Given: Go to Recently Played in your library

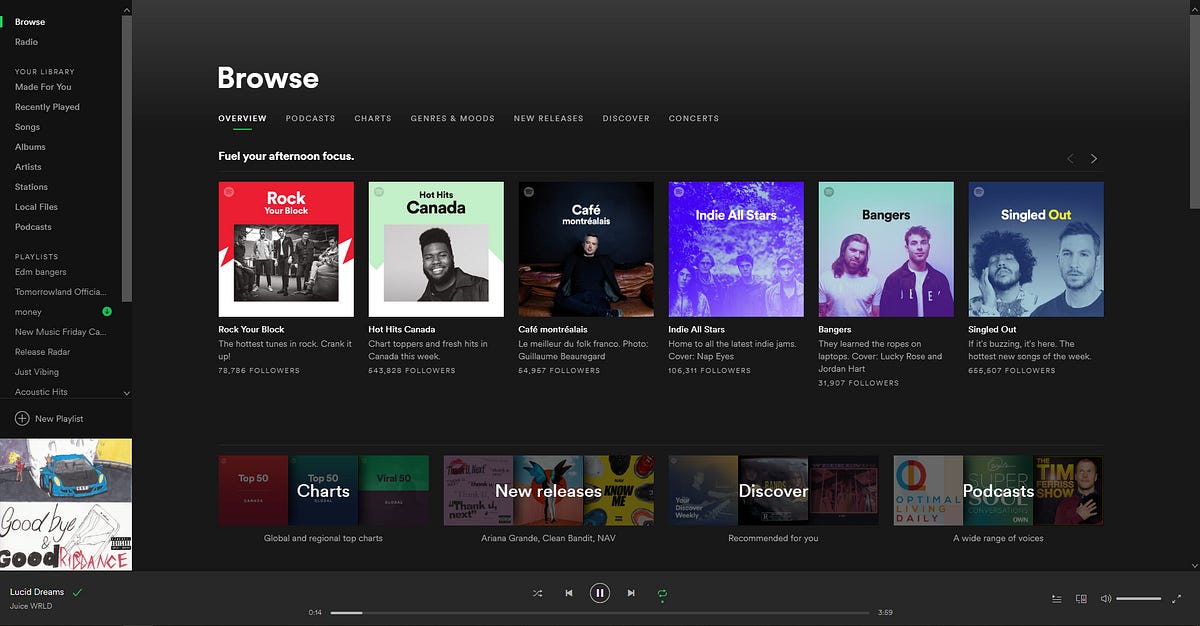Looking at the screenshot, I should (46, 106).
